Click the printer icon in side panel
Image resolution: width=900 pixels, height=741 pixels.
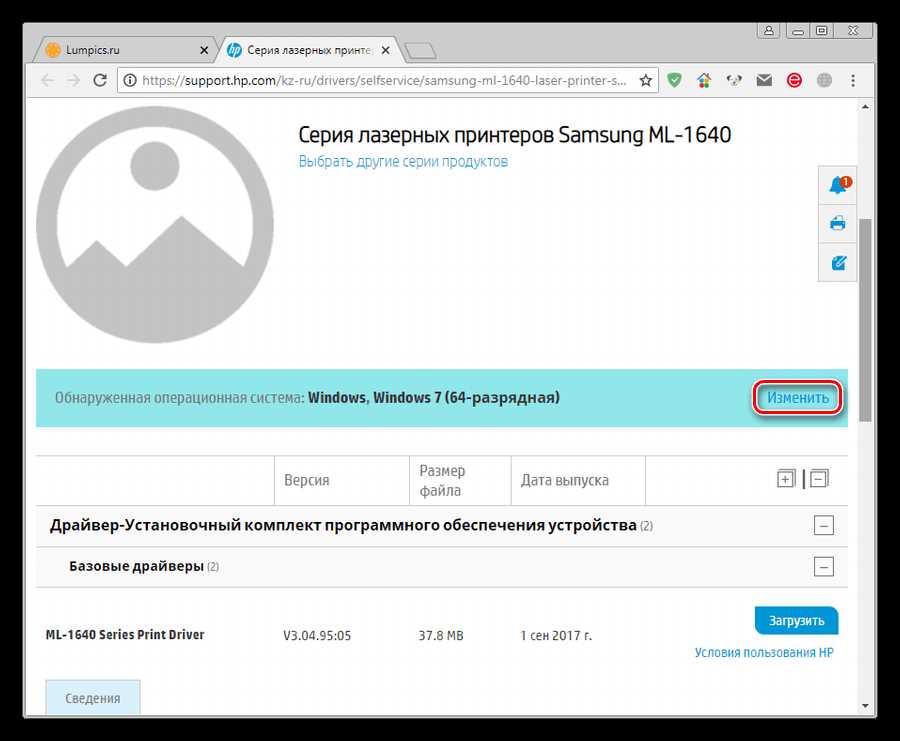(x=837, y=223)
